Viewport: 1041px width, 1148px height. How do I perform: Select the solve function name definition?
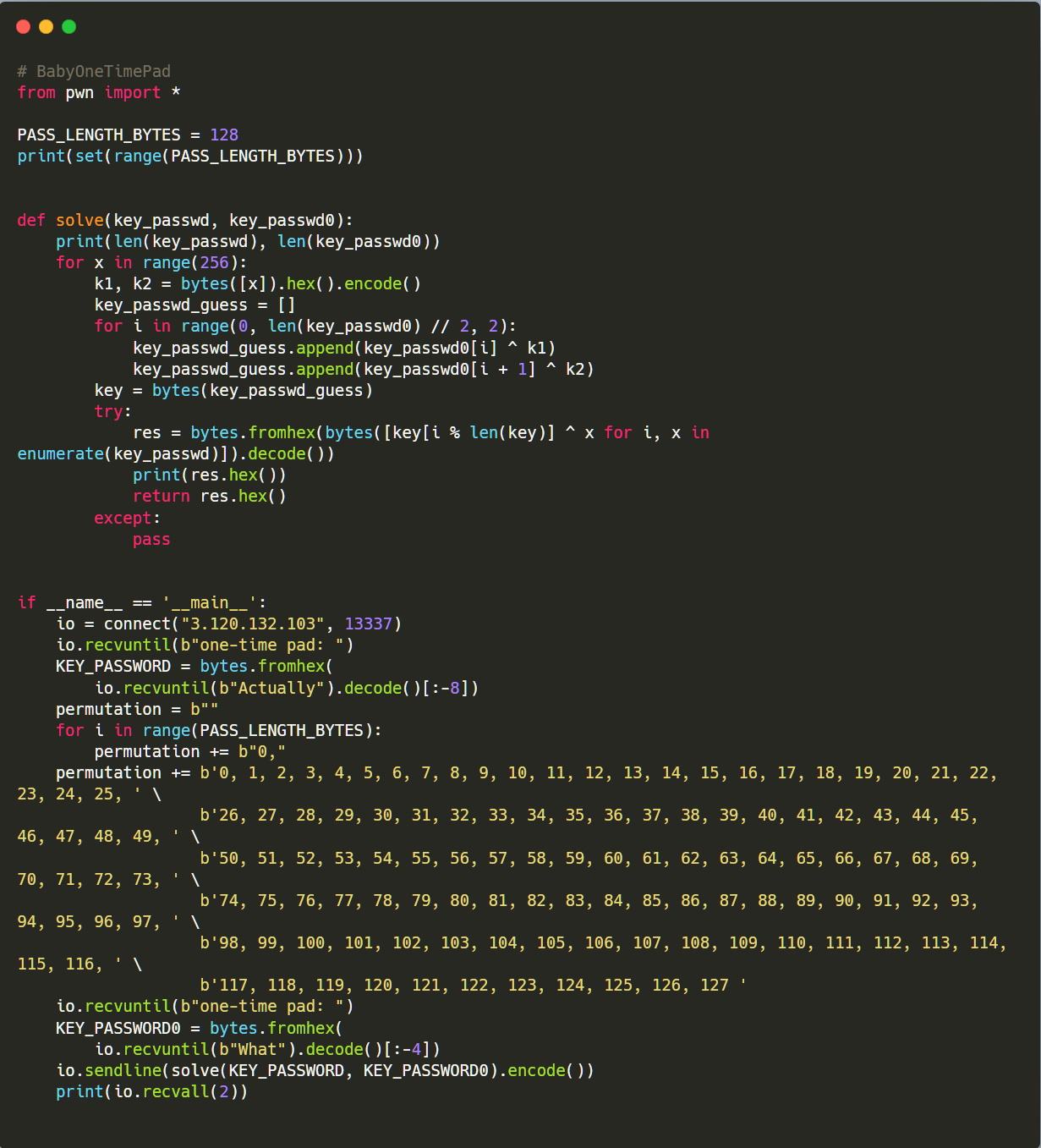click(x=80, y=220)
